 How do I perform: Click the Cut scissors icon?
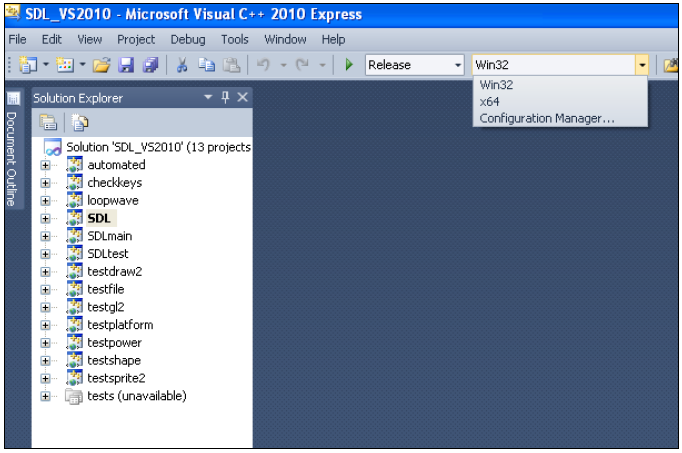pos(182,65)
